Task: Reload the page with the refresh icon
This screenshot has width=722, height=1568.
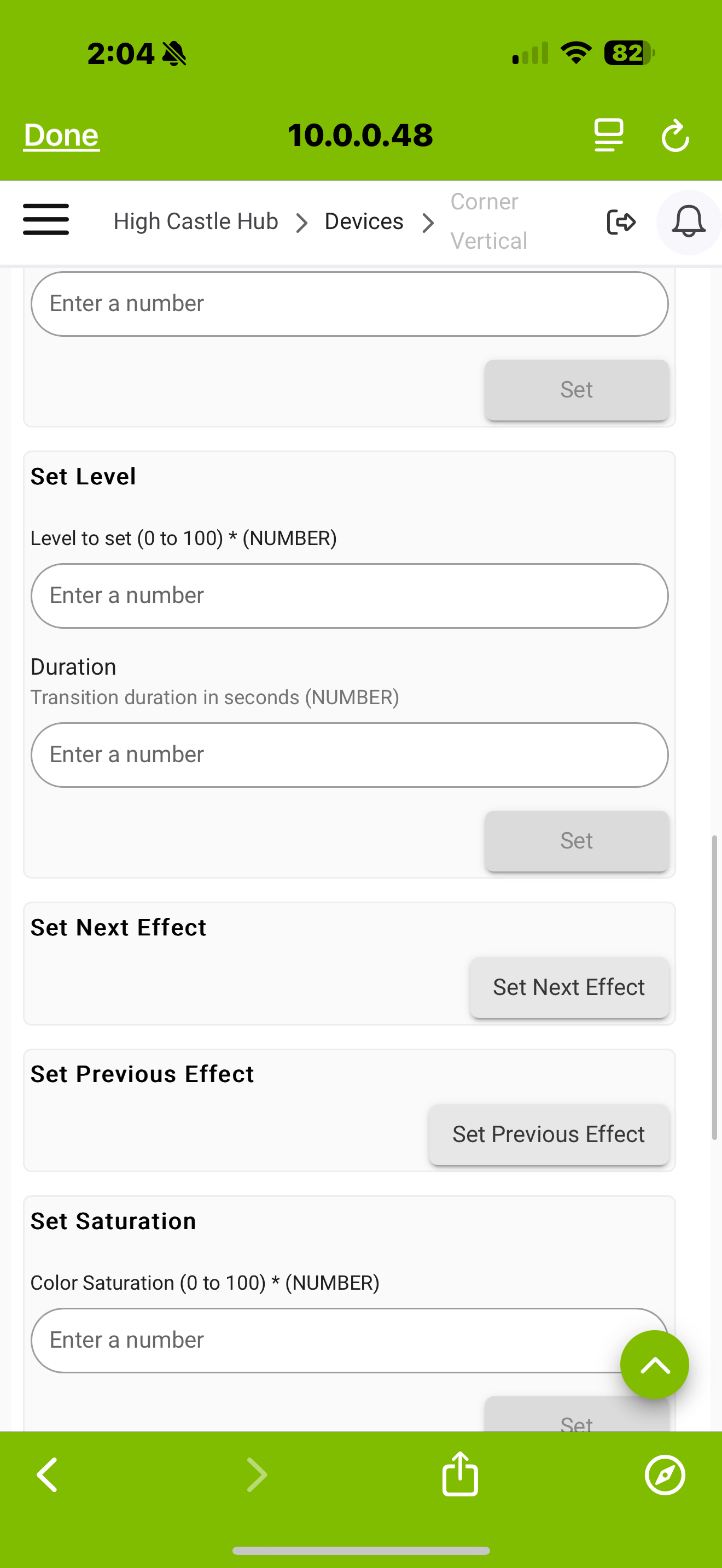Action: point(676,135)
